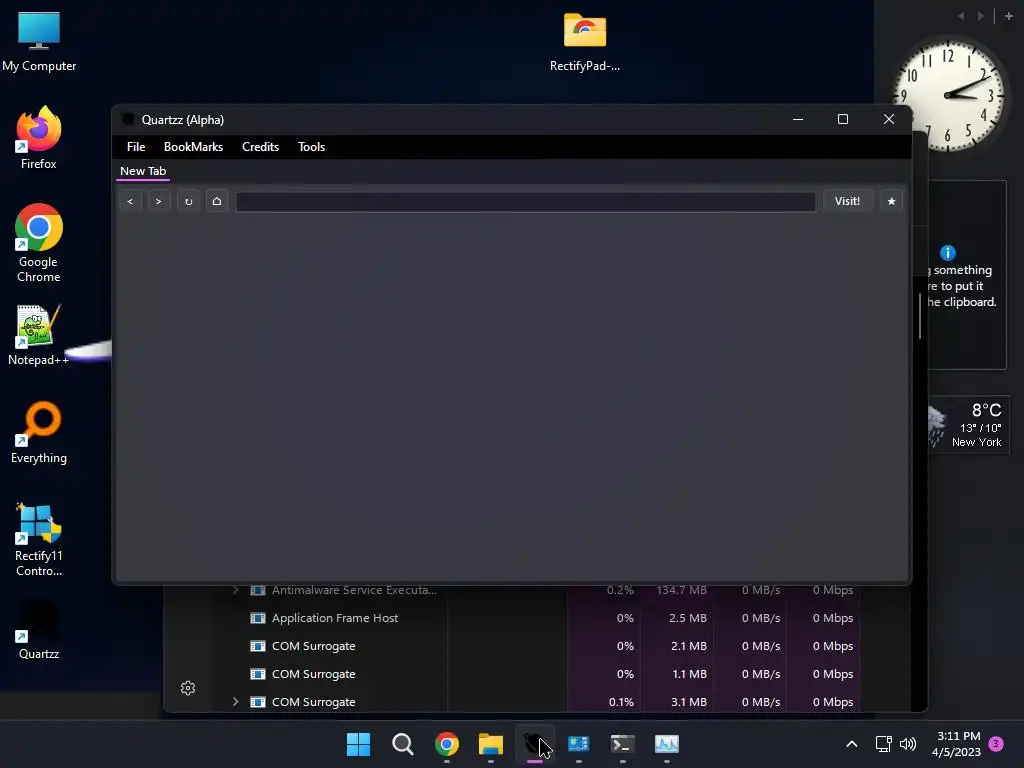This screenshot has height=768, width=1024.
Task: Add a gadget with the plus button
Action: pyautogui.click(x=1009, y=16)
